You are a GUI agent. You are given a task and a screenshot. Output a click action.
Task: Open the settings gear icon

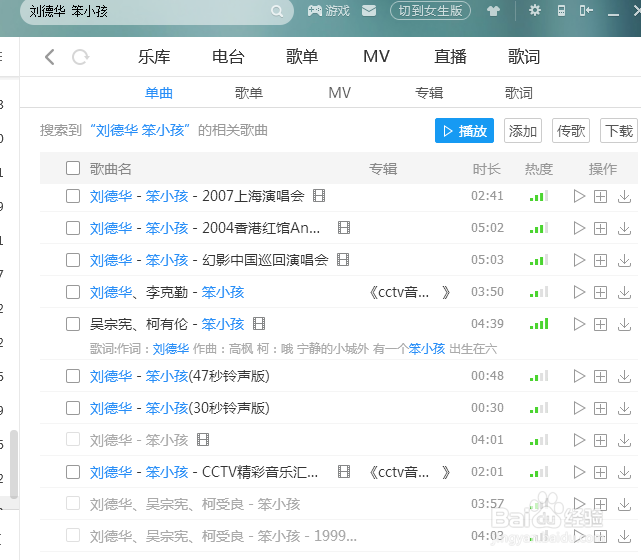[x=534, y=10]
